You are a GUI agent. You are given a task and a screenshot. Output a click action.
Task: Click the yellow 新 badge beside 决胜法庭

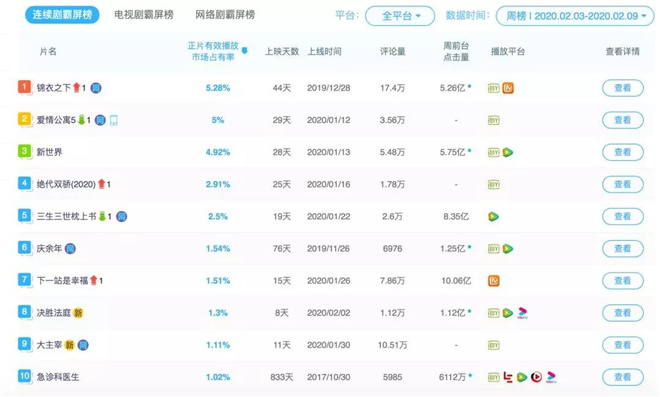[78, 313]
